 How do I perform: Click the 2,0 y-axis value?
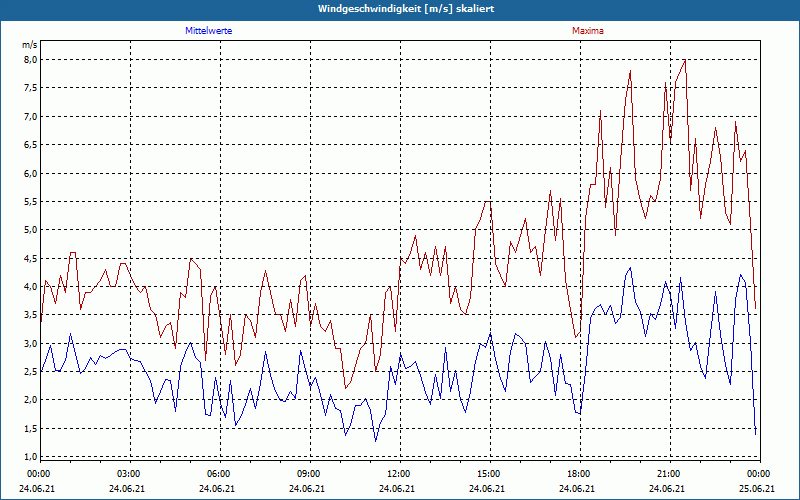pos(31,399)
